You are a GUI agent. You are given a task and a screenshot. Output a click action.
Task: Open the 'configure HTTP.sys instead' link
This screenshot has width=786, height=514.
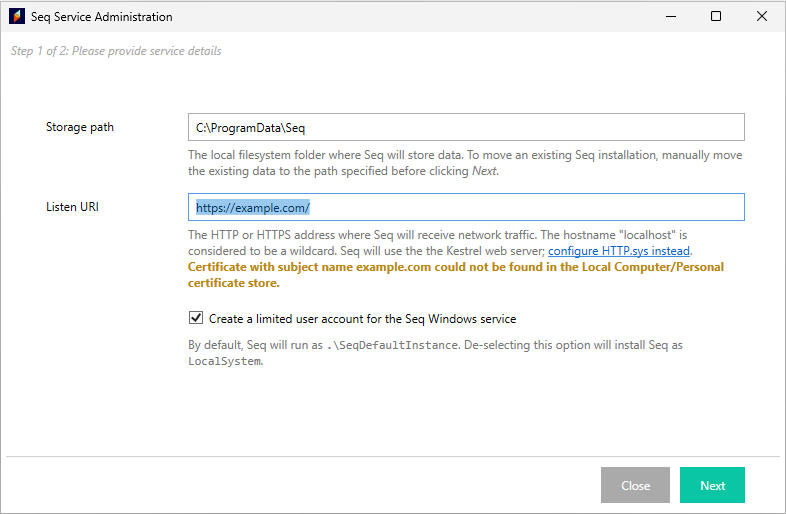coord(619,251)
